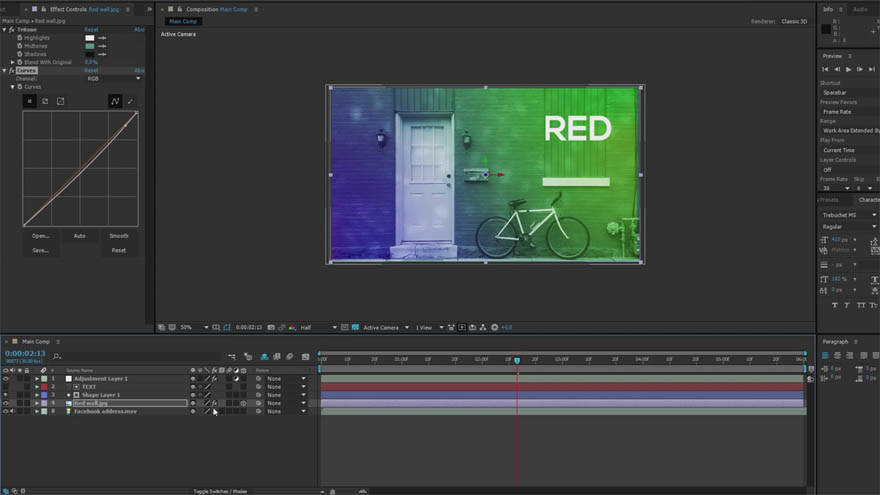Open the graph editor icon
Image resolution: width=880 pixels, height=495 pixels.
click(x=305, y=356)
